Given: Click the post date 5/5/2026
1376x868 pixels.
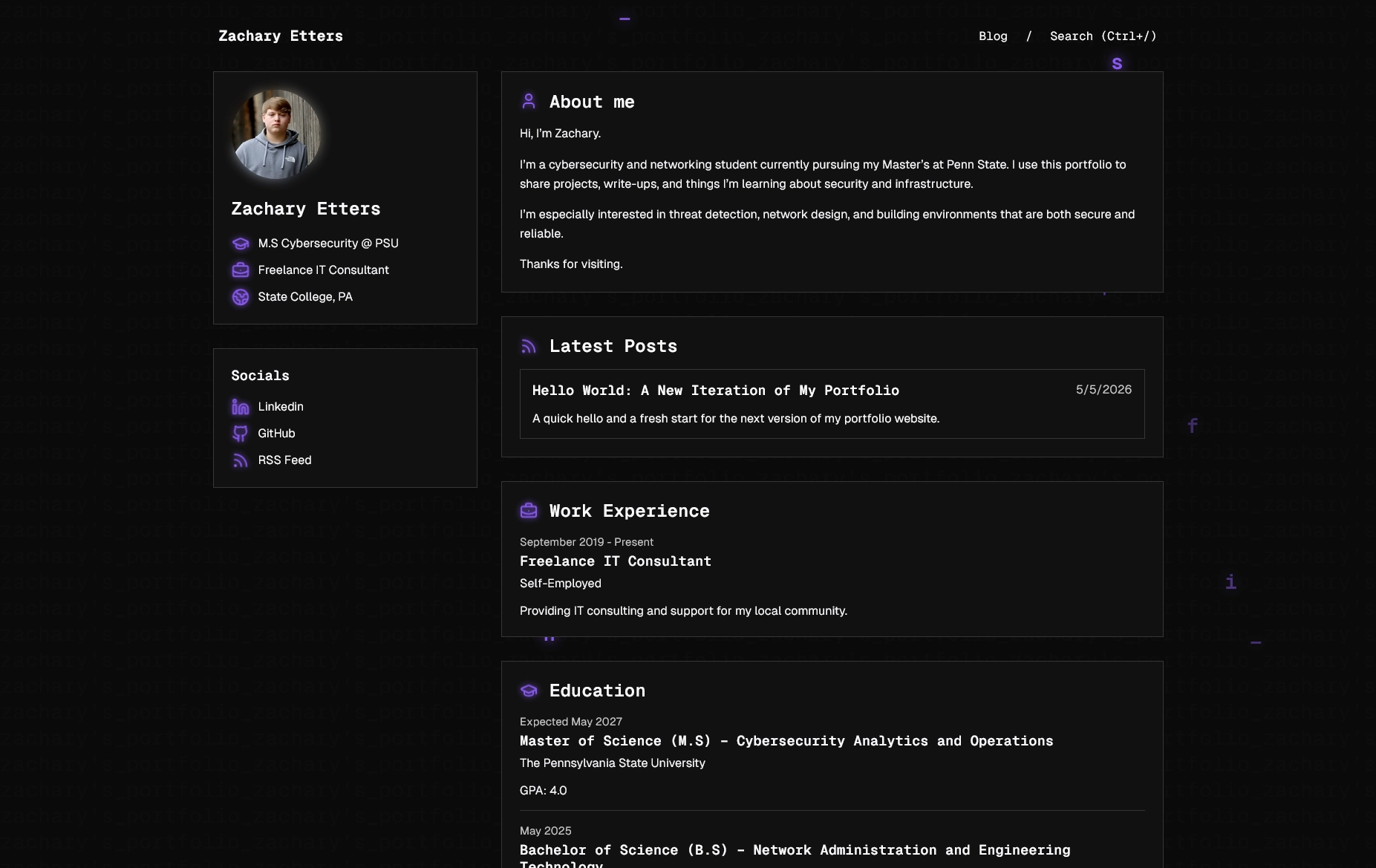Looking at the screenshot, I should coord(1103,389).
